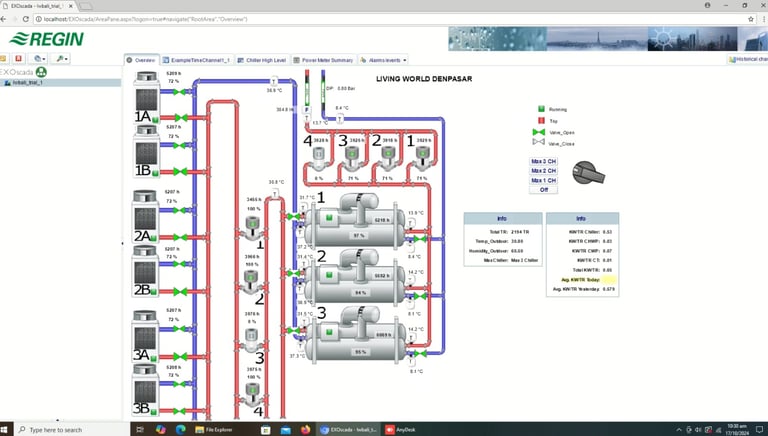Image resolution: width=768 pixels, height=436 pixels.
Task: Click the yellow Avg. KWTR Today field
Action: pyautogui.click(x=609, y=280)
